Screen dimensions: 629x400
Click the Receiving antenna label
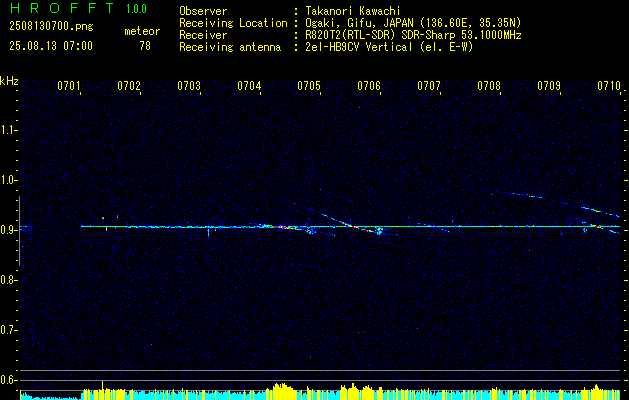[230, 47]
